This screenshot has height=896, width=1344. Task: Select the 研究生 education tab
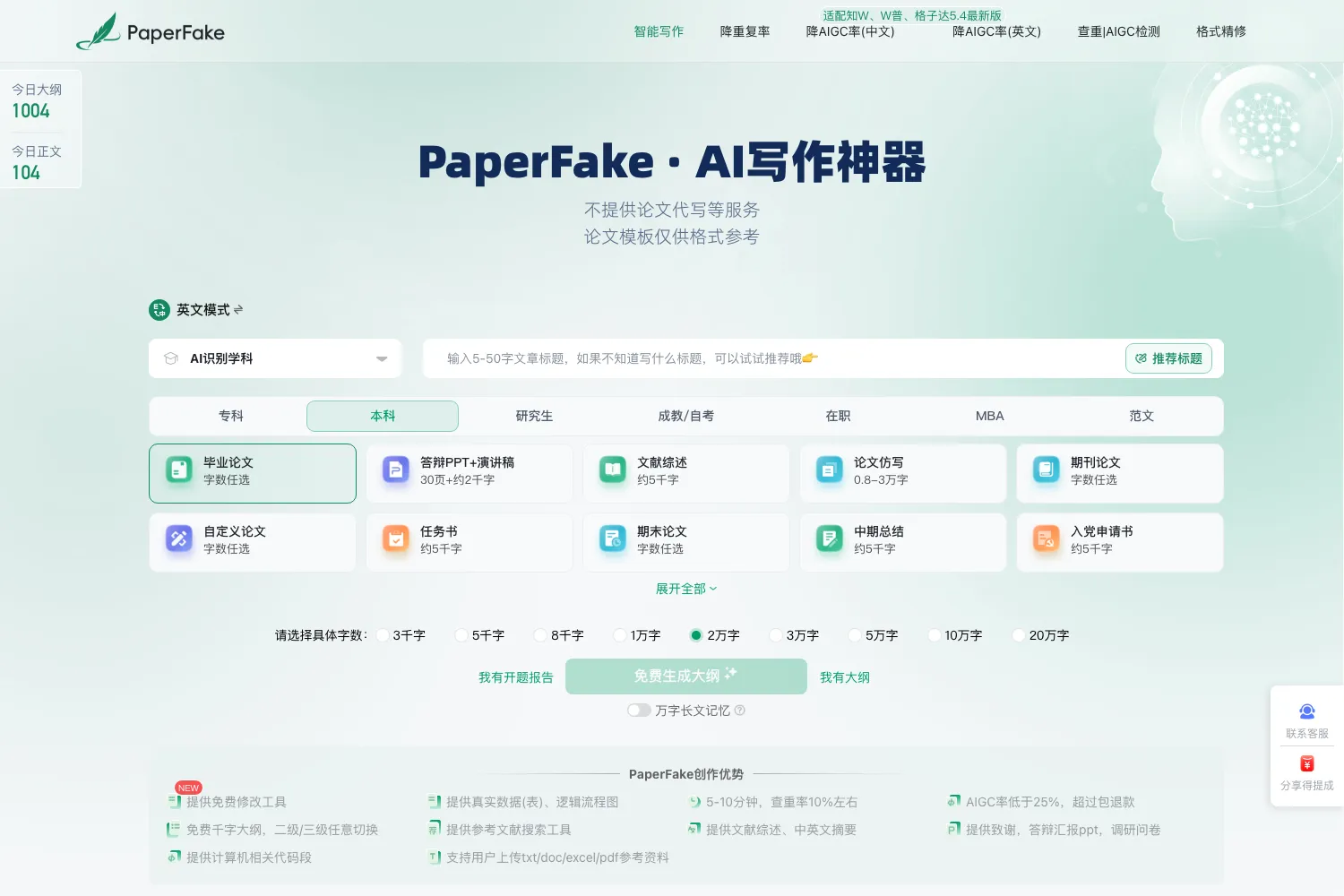point(534,416)
